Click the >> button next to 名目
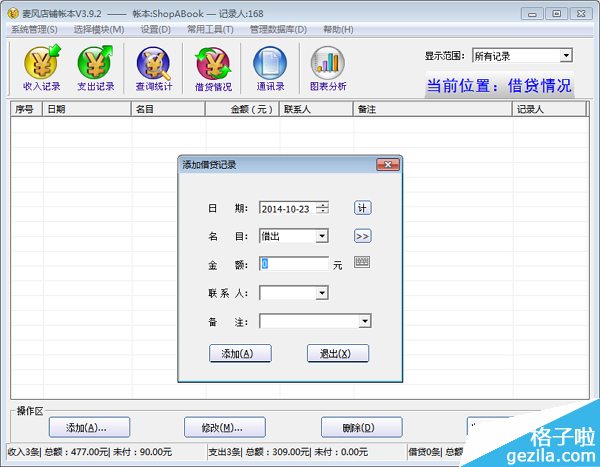This screenshot has width=600, height=467. point(362,236)
